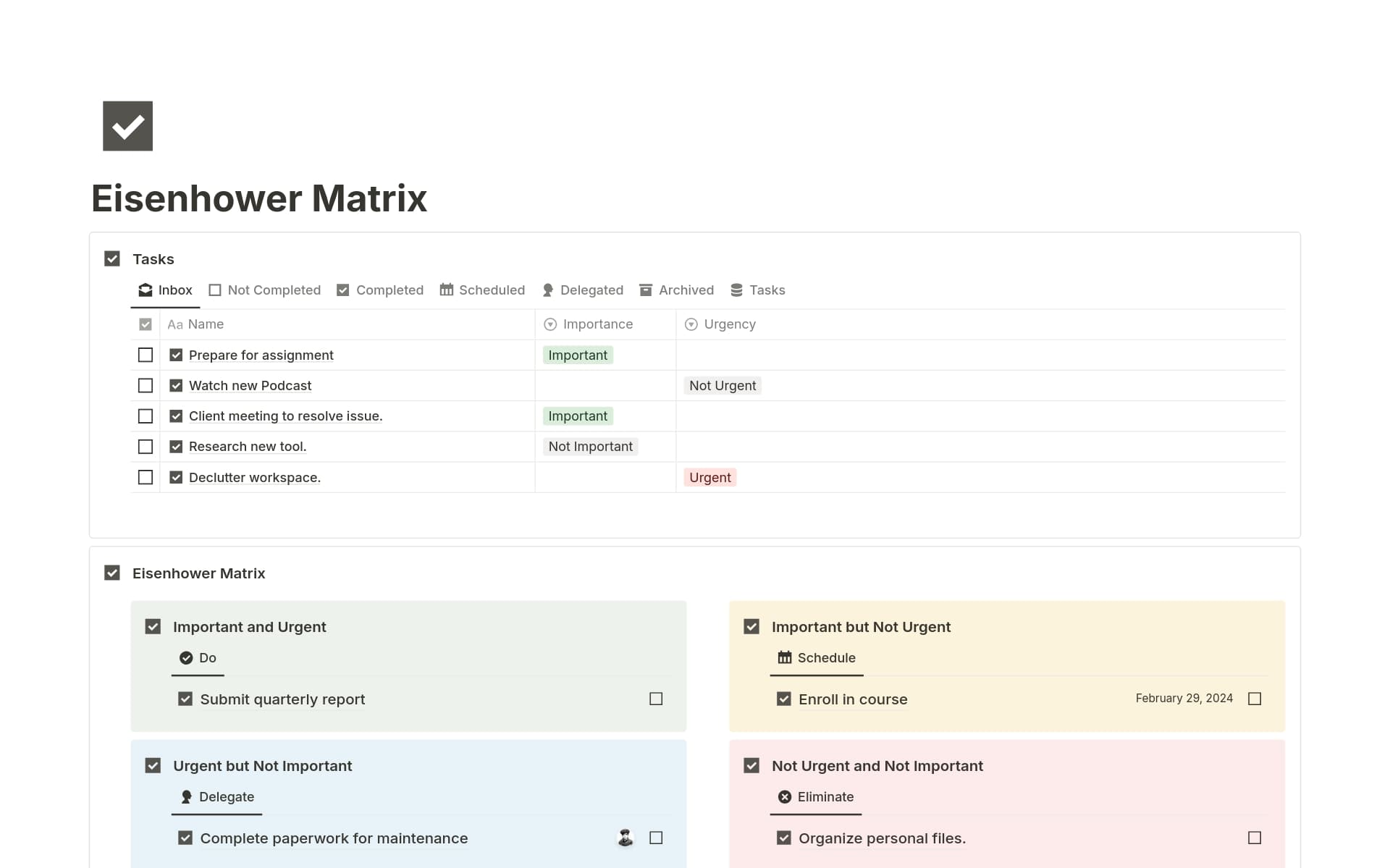Click the Eisenhower Matrix section checkmark icon
The image size is (1390, 868).
click(112, 573)
